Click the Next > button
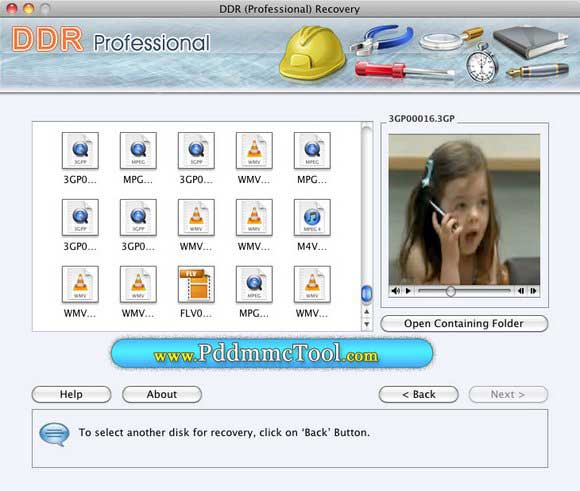 pos(508,394)
